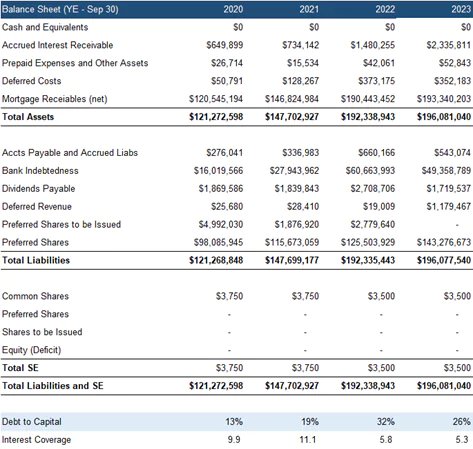Select the 2022 Total Liabilities value
This screenshot has height=449, width=473.
pyautogui.click(x=368, y=260)
